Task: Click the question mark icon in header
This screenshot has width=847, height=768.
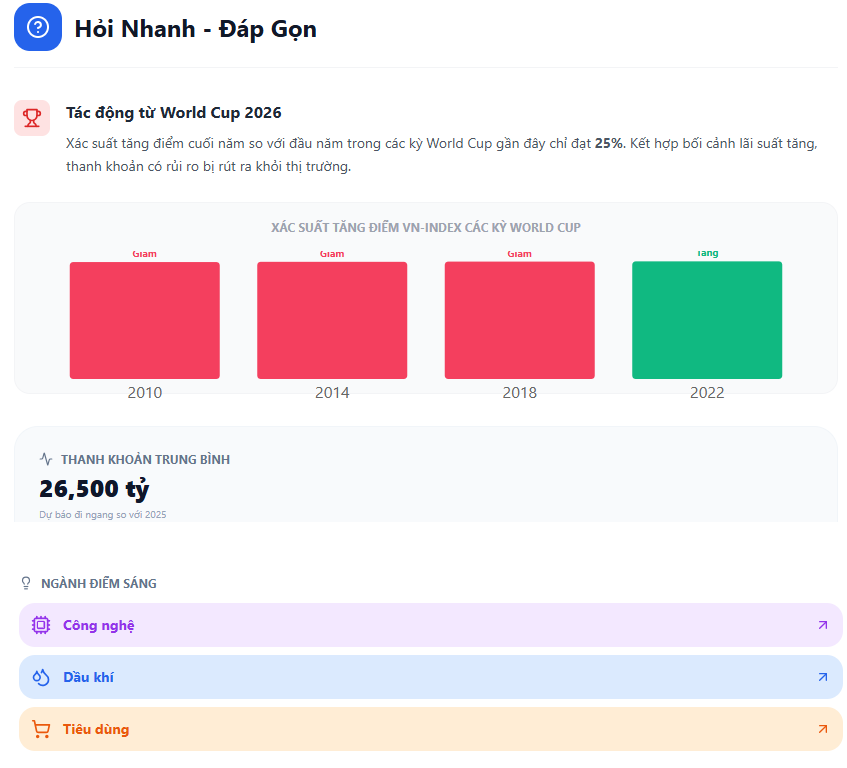Action: pyautogui.click(x=38, y=27)
